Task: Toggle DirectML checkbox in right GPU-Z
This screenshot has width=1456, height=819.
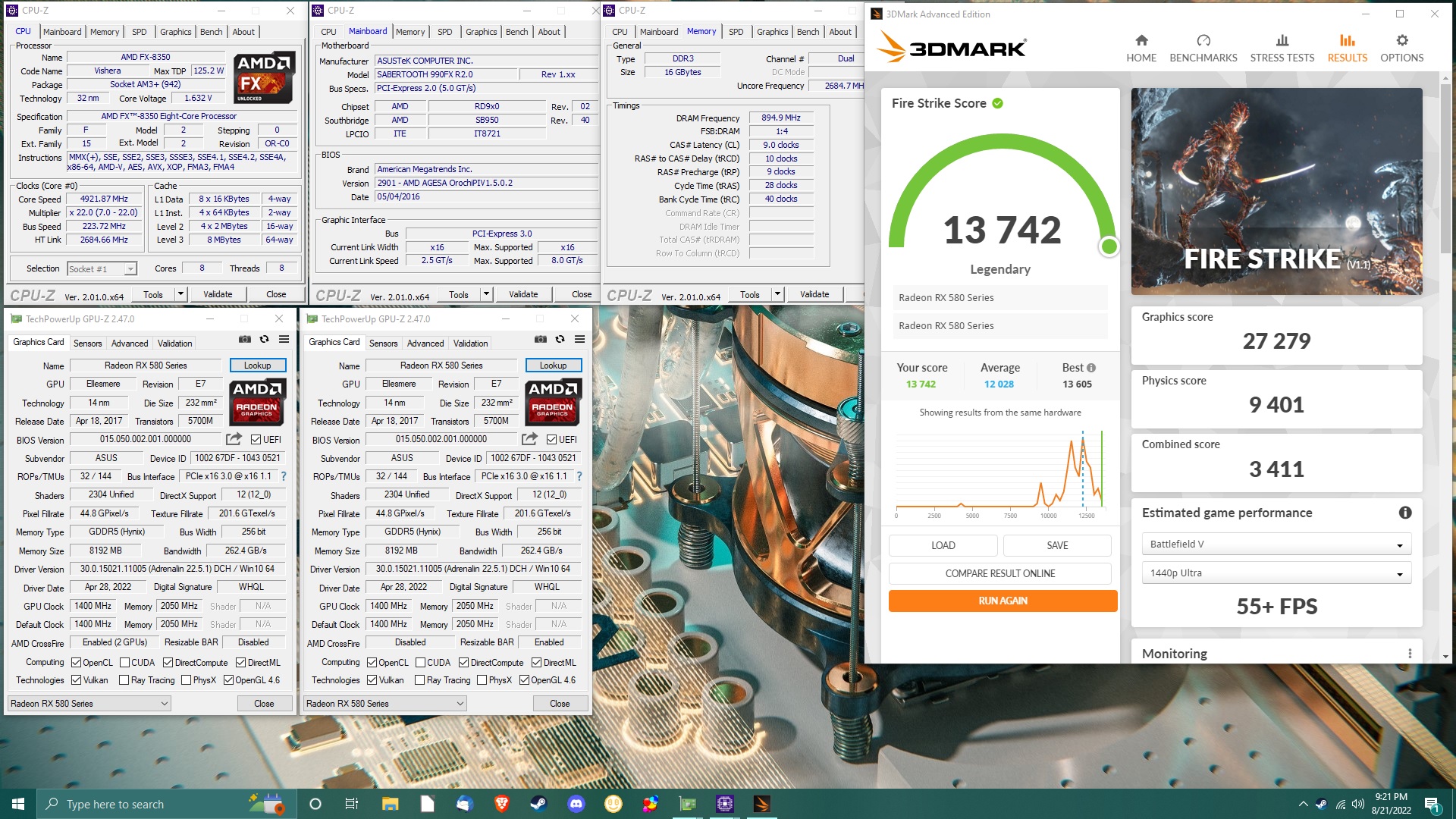Action: click(x=536, y=663)
